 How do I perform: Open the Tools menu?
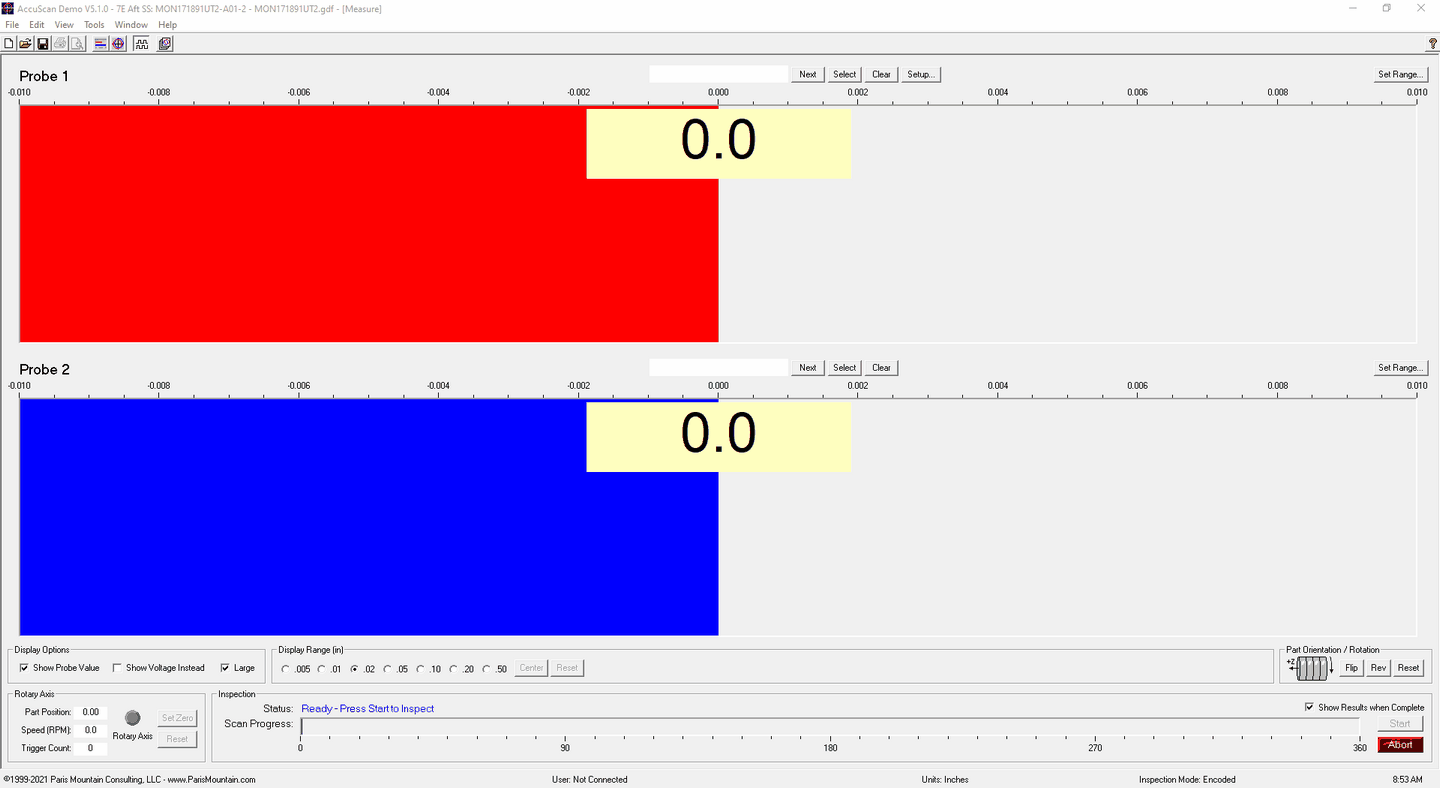pos(94,25)
